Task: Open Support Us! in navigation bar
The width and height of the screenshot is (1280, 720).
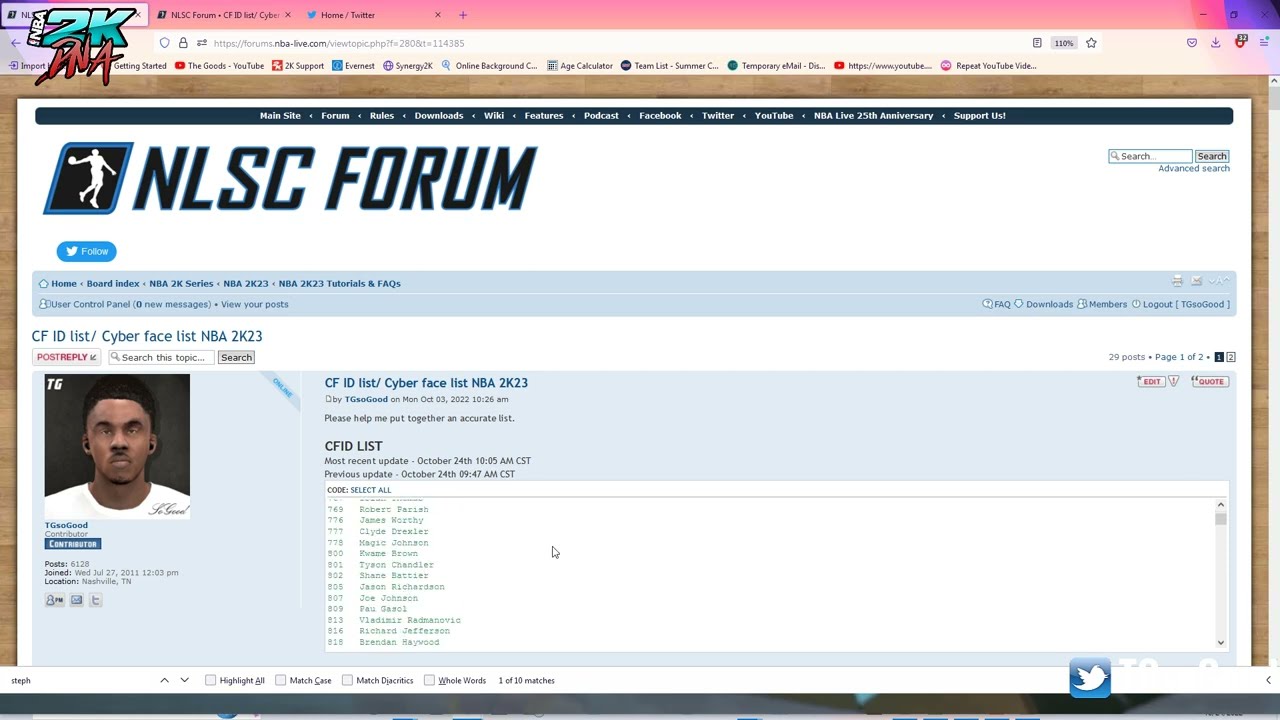Action: [x=980, y=115]
